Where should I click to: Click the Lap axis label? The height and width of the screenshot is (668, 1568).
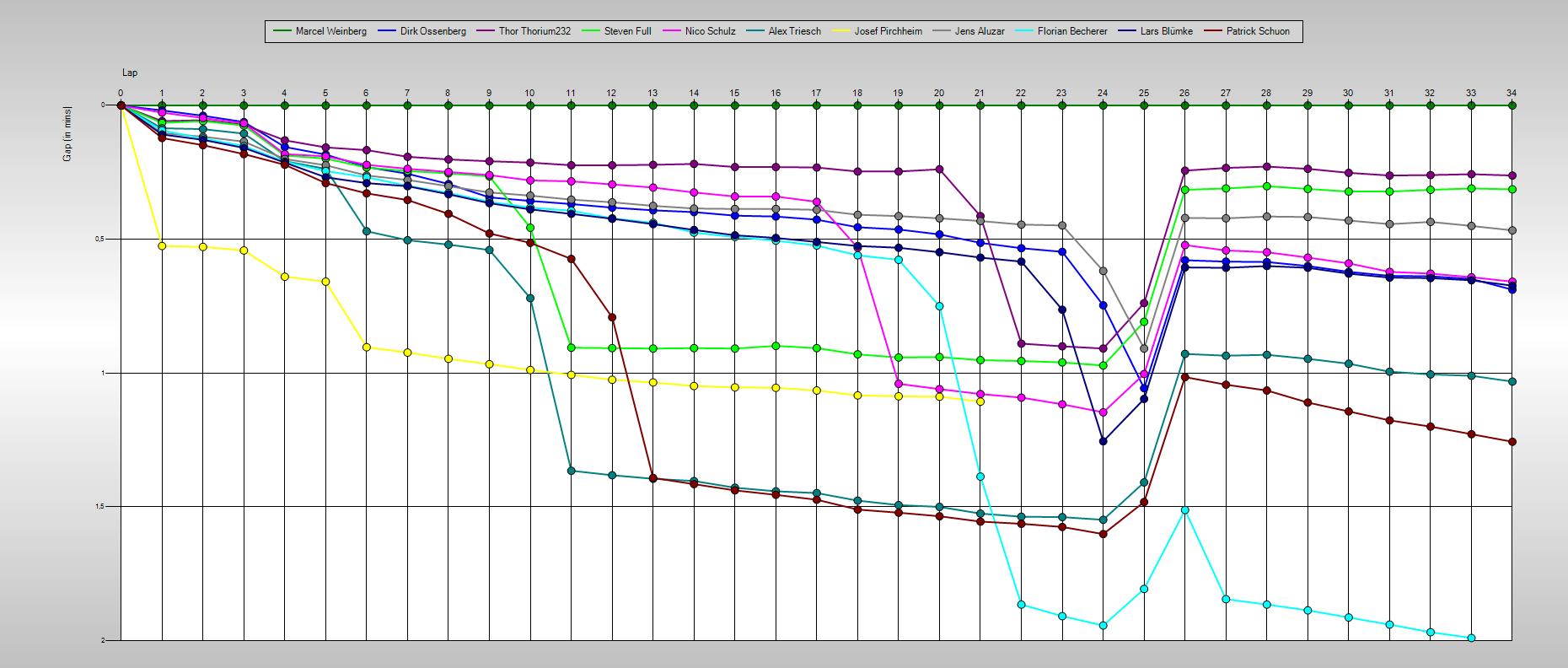click(130, 73)
